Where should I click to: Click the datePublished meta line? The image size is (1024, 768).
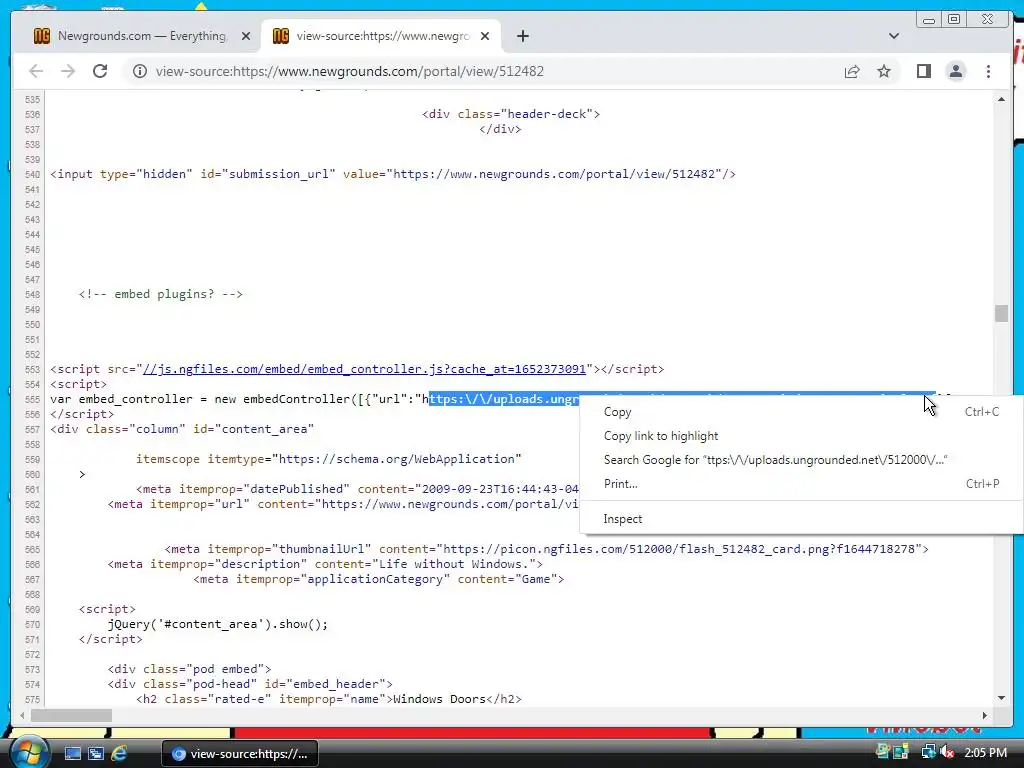click(357, 489)
